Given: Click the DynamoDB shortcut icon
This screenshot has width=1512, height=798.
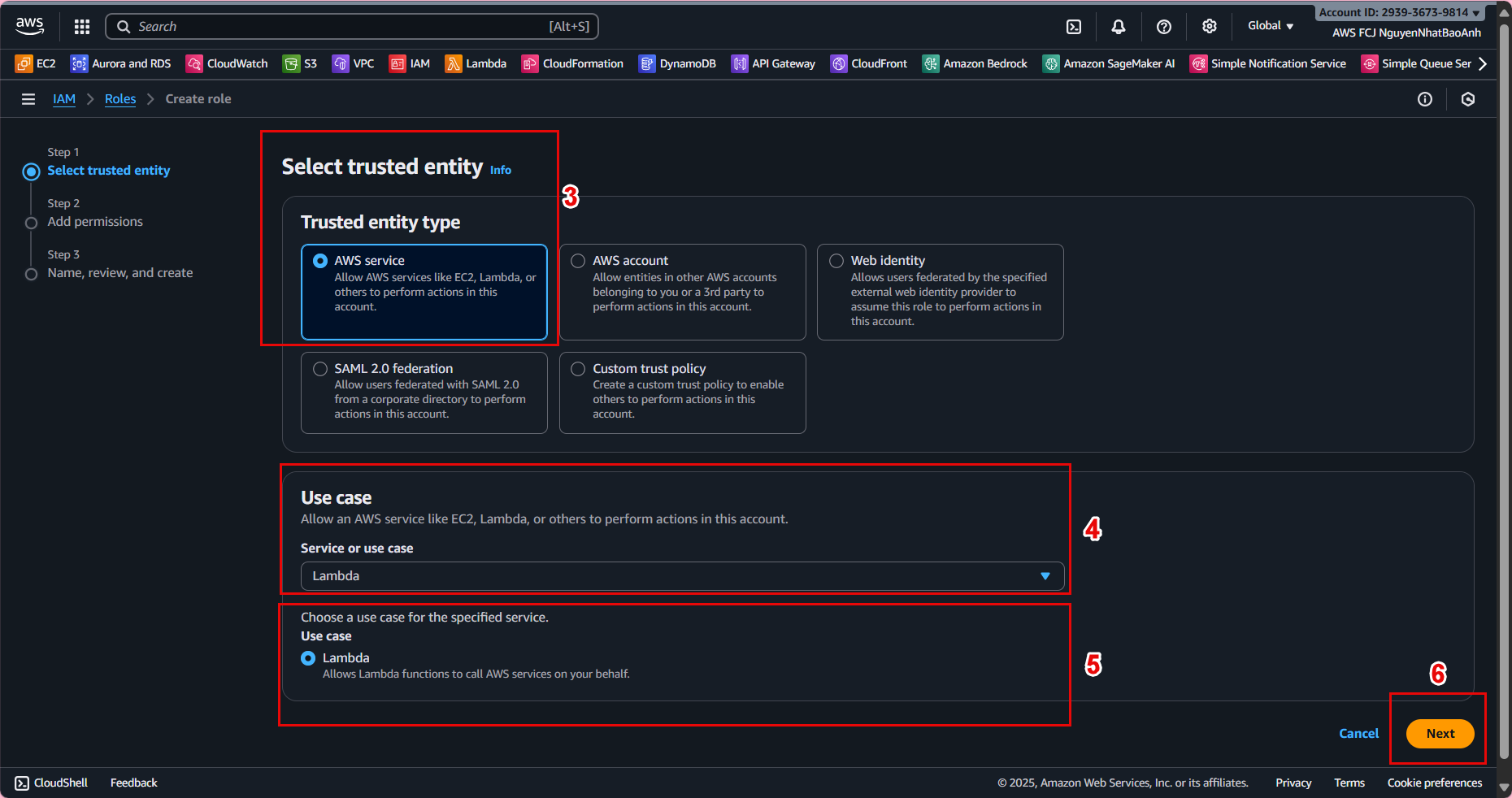Looking at the screenshot, I should pyautogui.click(x=647, y=63).
